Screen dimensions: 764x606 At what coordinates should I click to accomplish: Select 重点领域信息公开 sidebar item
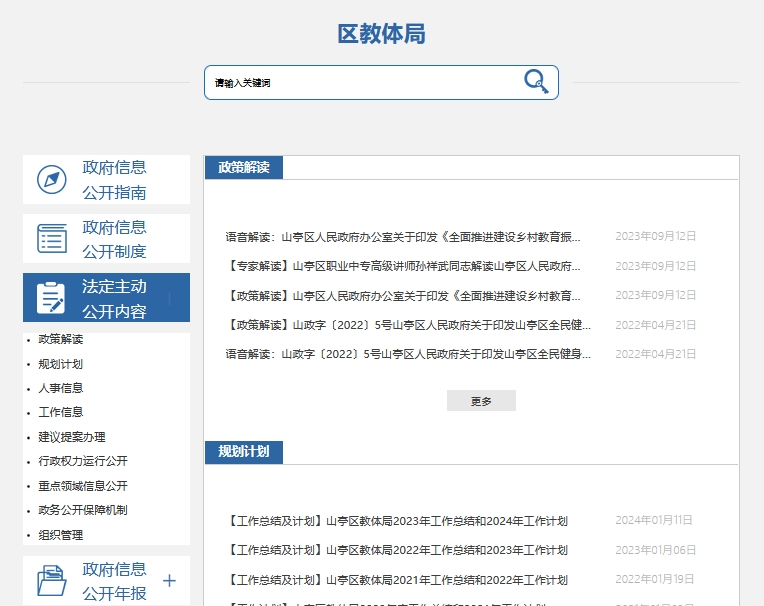click(83, 486)
